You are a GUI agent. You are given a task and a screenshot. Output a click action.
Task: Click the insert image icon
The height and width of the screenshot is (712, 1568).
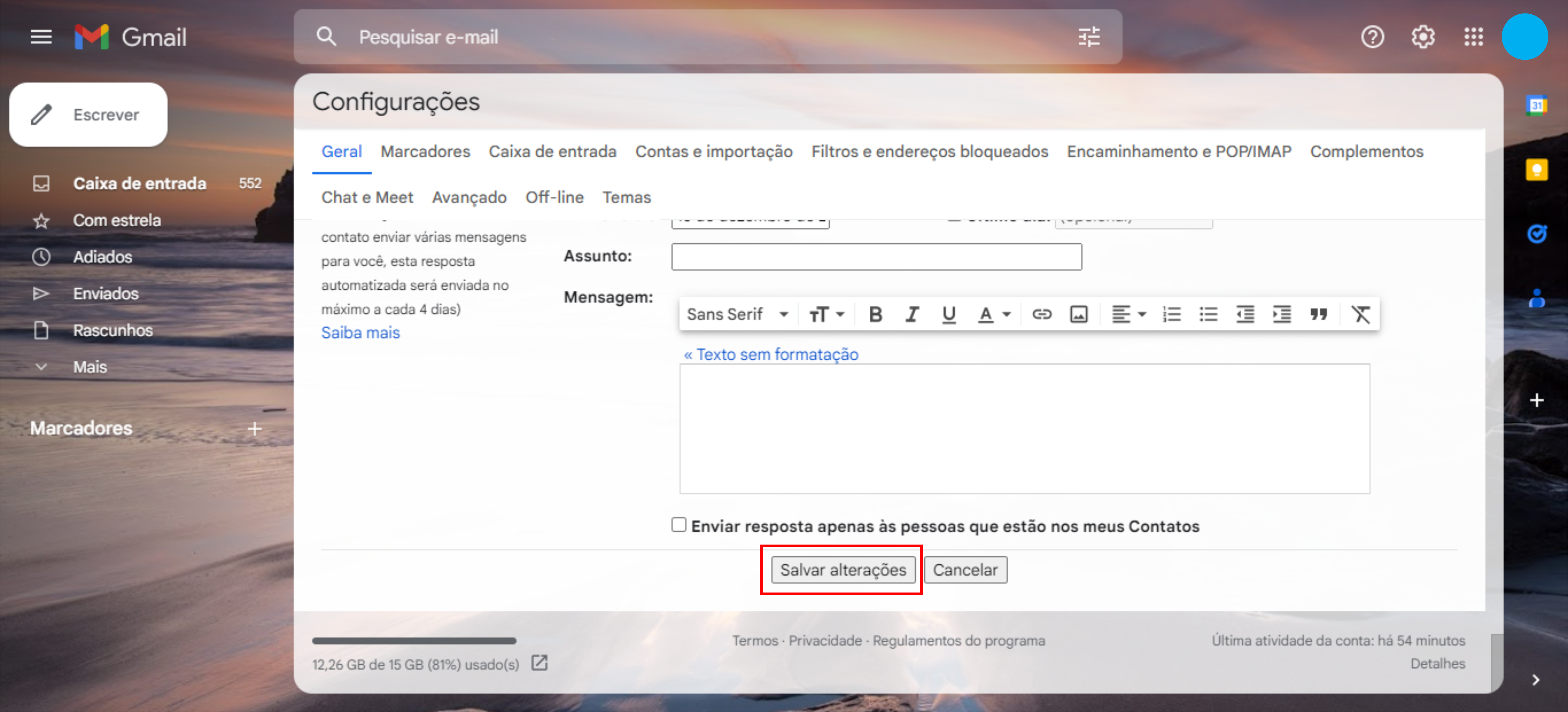pos(1078,314)
